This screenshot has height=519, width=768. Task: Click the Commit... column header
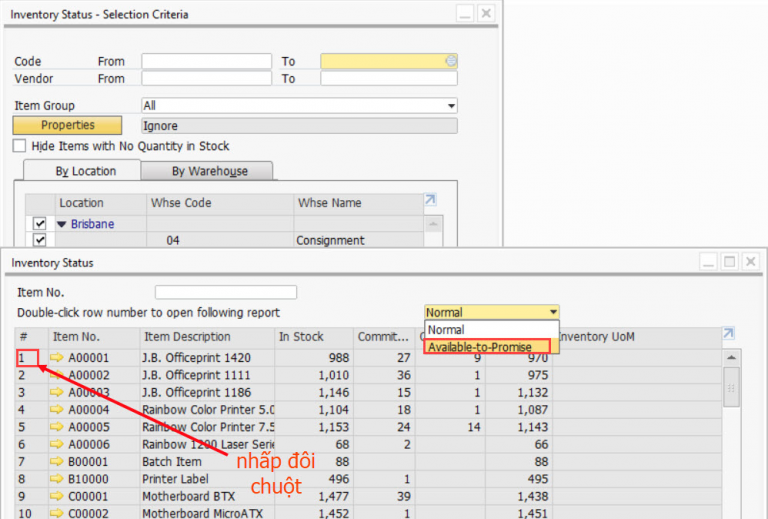tap(384, 337)
